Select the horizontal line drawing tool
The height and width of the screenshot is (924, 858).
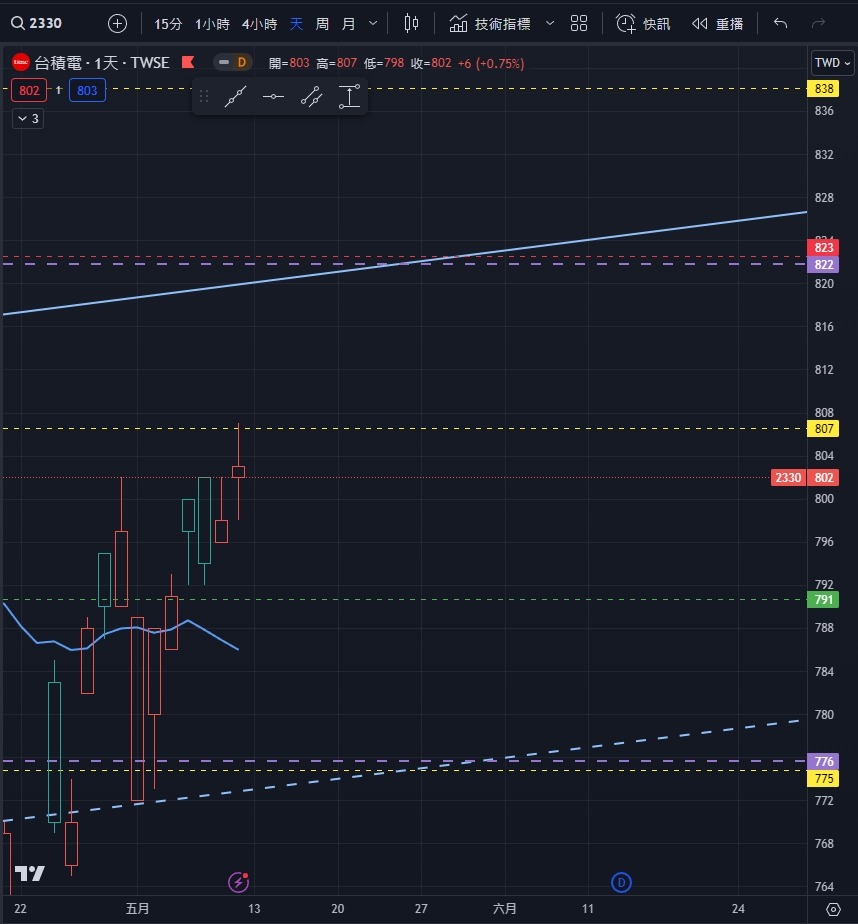(x=273, y=96)
